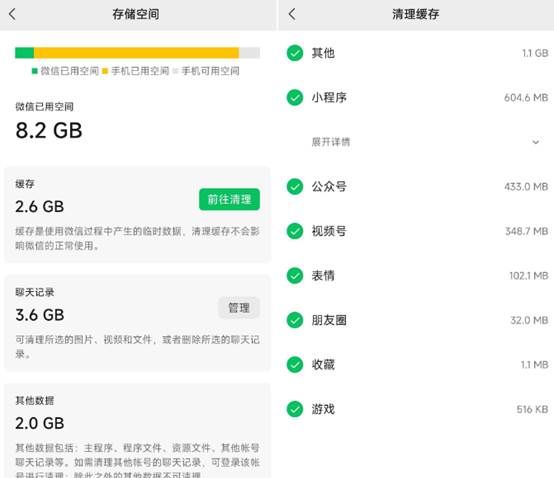This screenshot has width=554, height=478.
Task: Tap the 前往清理 green button
Action: (x=229, y=199)
